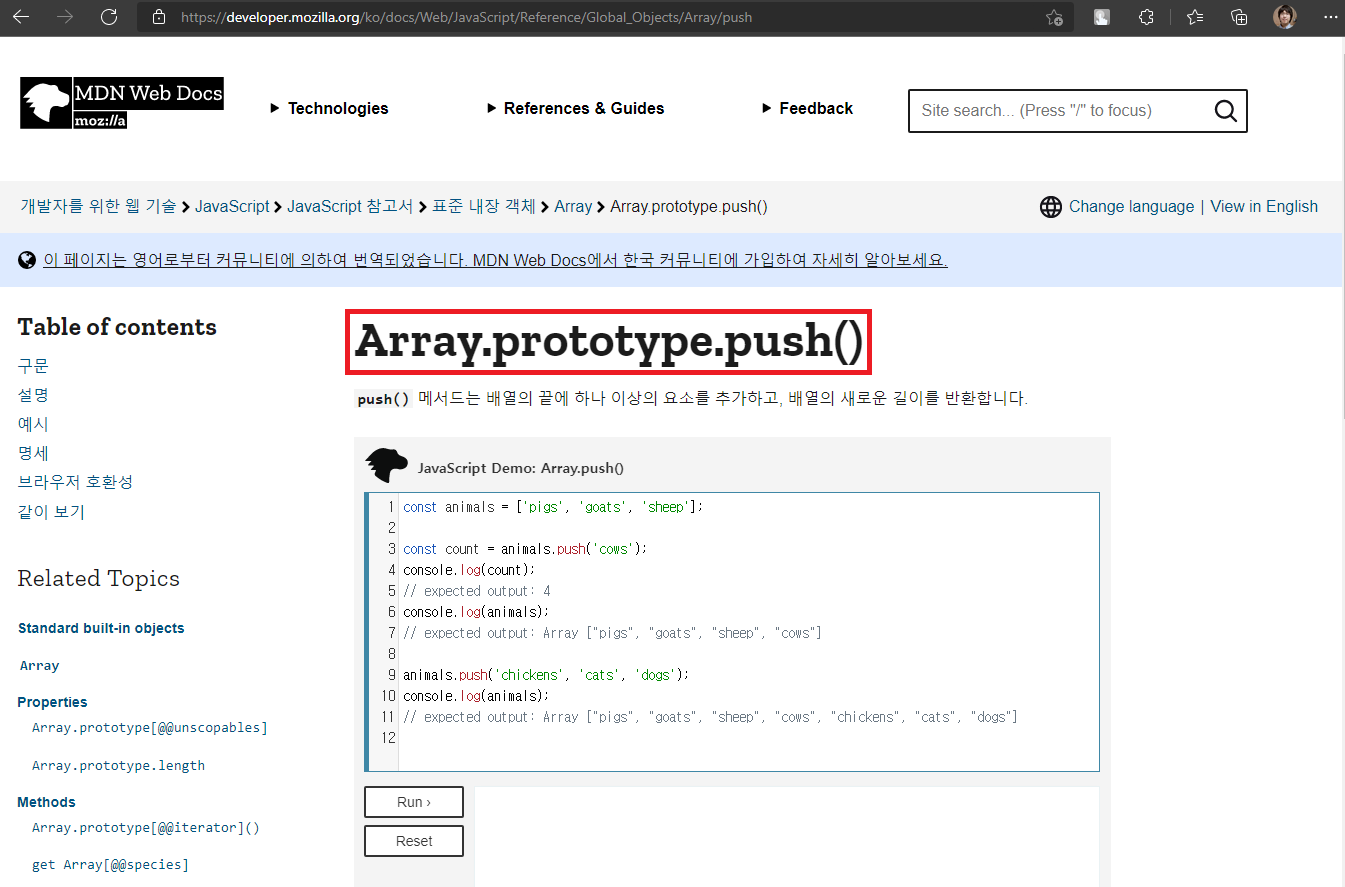Open the Array.prototype.length sidebar link
Image resolution: width=1345 pixels, height=887 pixels.
click(118, 764)
